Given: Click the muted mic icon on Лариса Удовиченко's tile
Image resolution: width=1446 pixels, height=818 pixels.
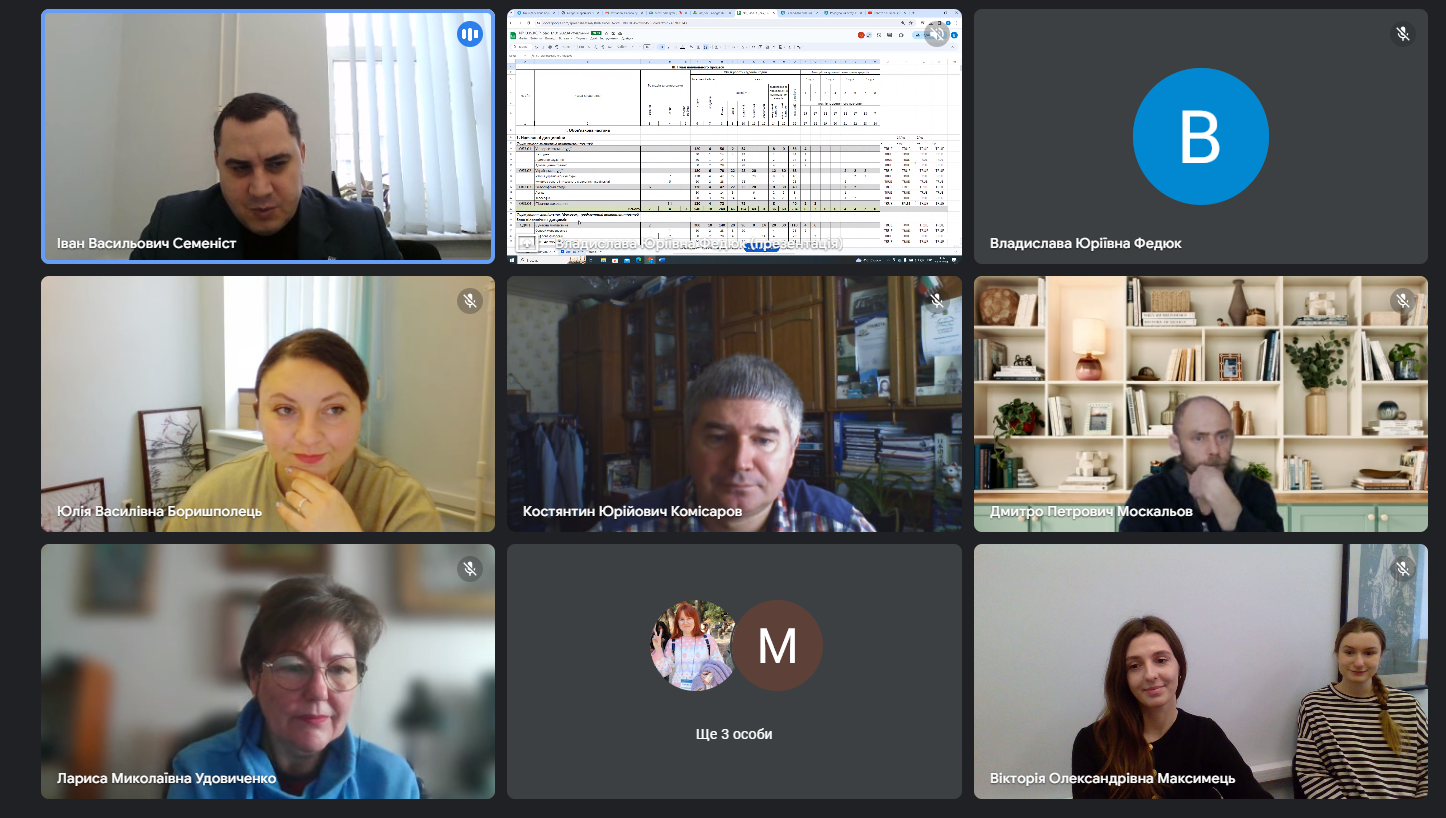Looking at the screenshot, I should [x=470, y=569].
